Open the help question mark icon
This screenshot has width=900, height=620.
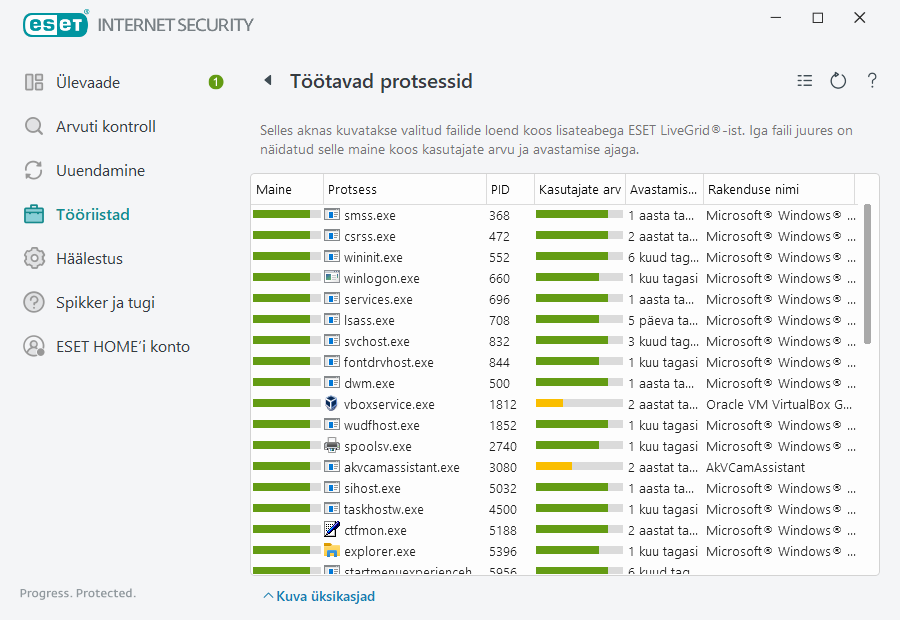[x=872, y=81]
